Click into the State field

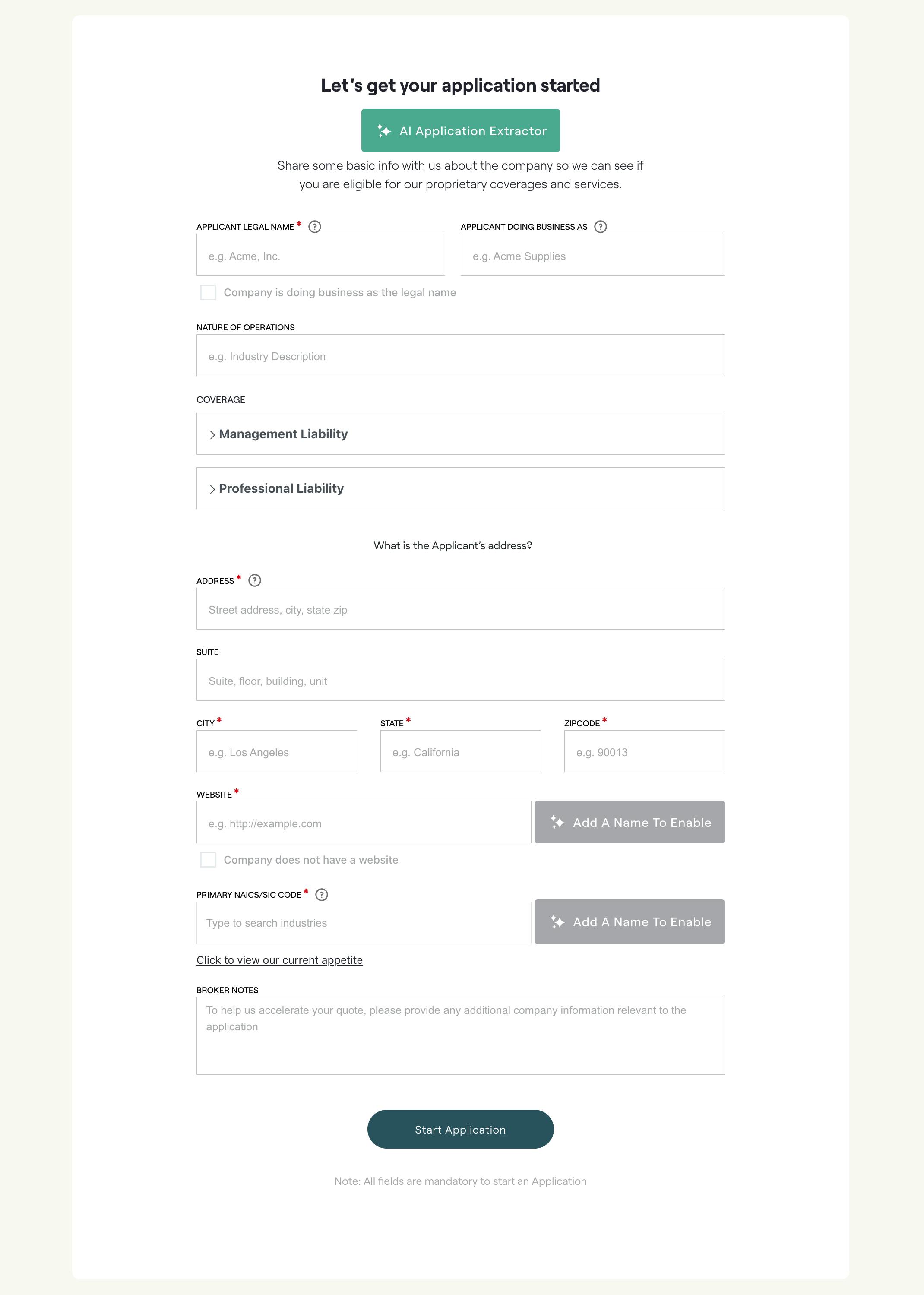pos(460,752)
